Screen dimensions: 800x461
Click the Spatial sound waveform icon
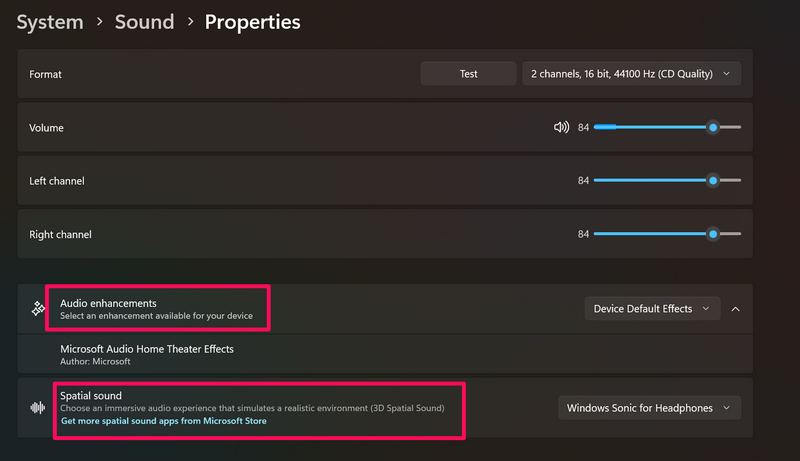point(38,408)
